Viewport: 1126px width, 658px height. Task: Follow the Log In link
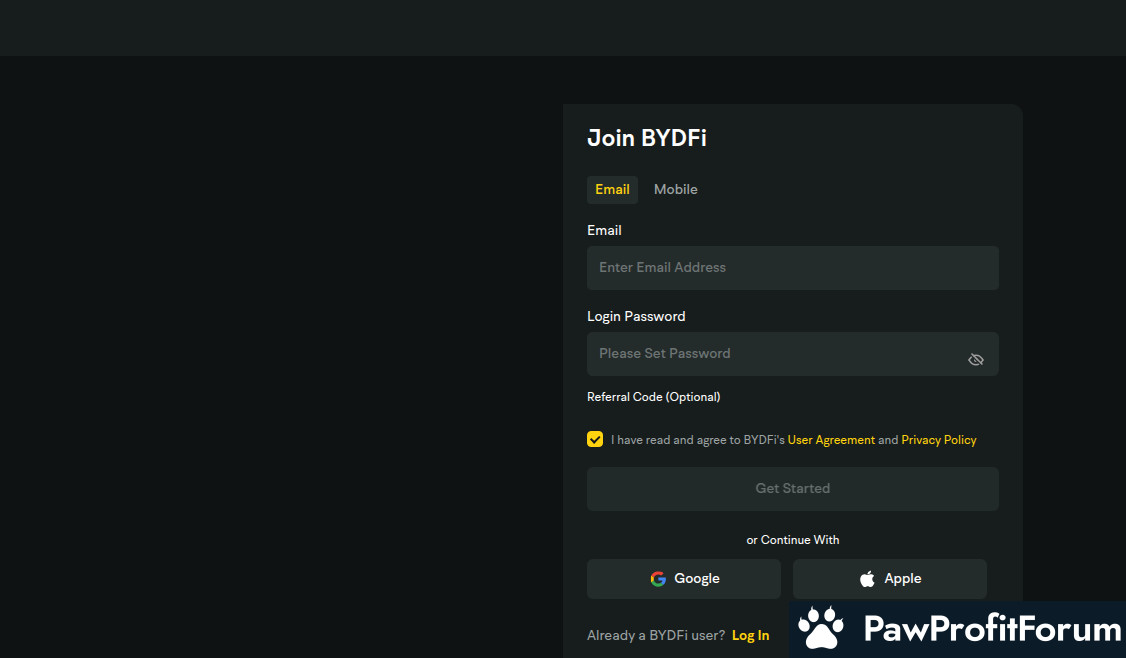click(x=750, y=635)
